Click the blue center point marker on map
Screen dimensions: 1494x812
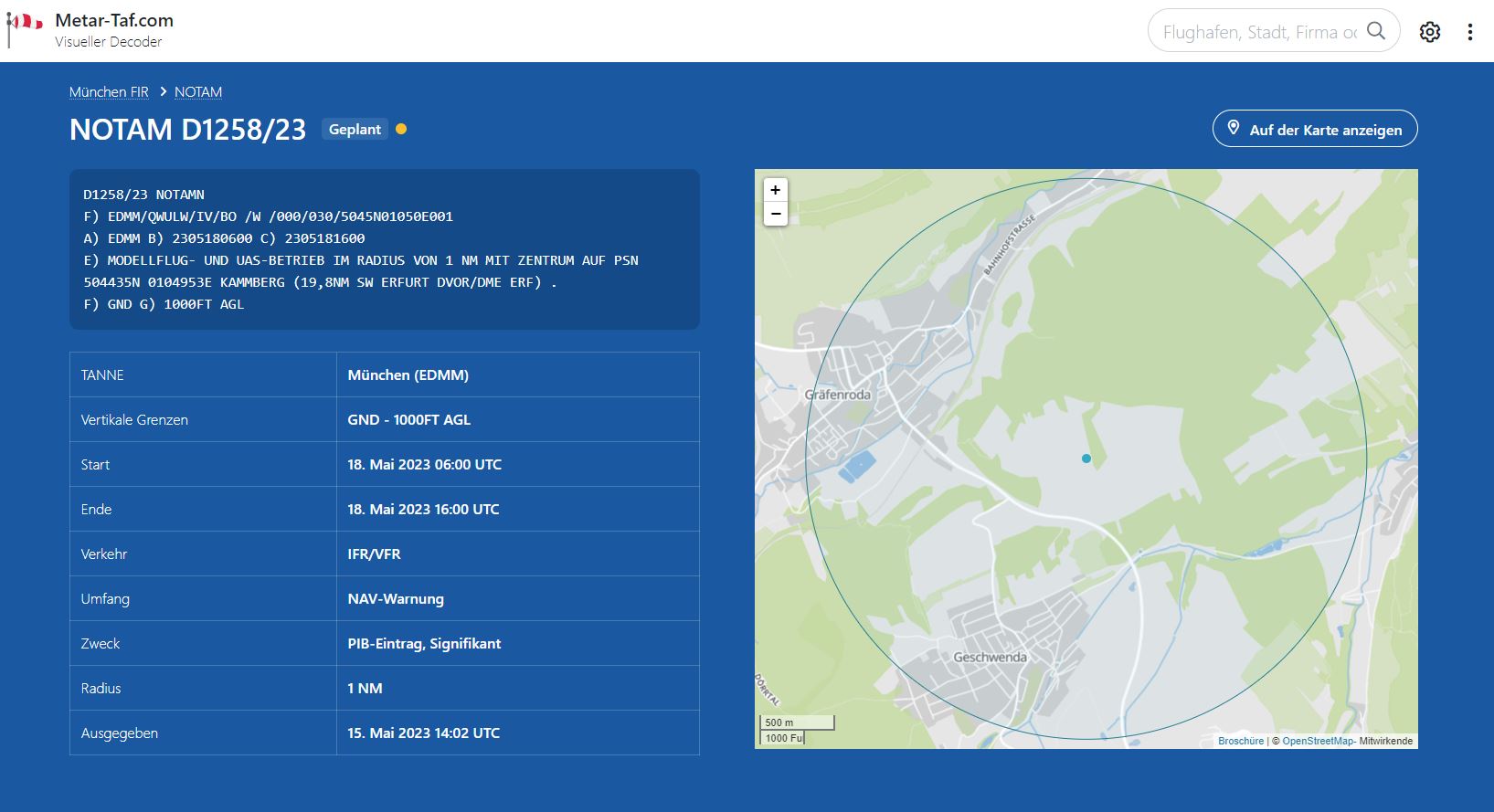coord(1086,459)
